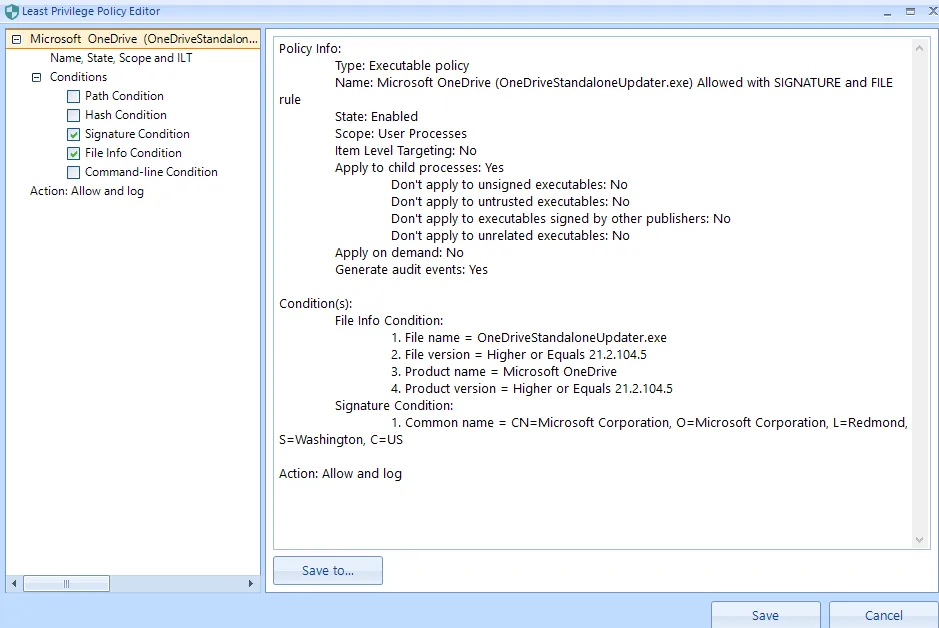Collapse the Conditions tree node
Screen dimensions: 939x628
[x=36, y=77]
